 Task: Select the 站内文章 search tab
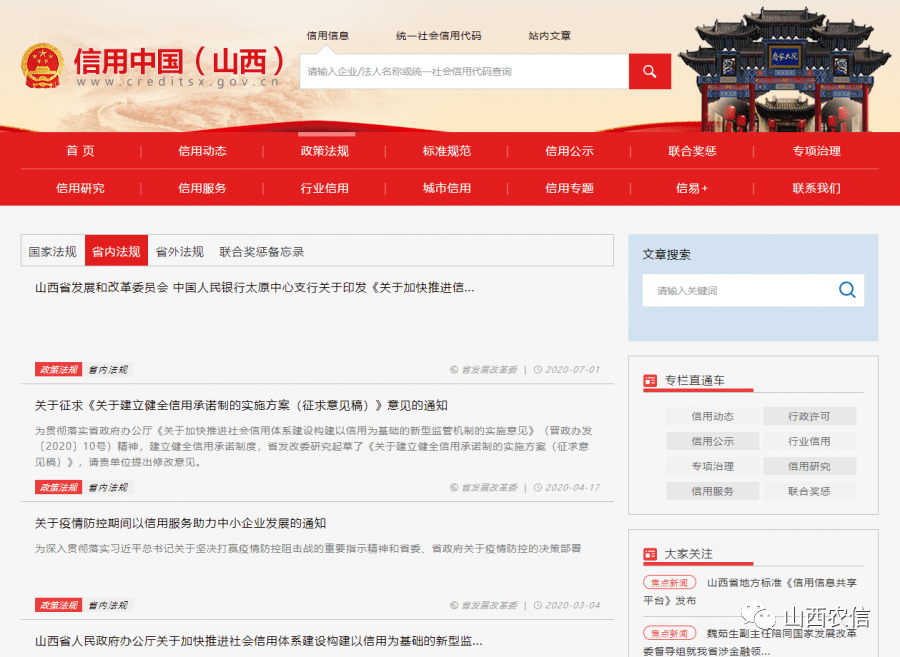pyautogui.click(x=549, y=36)
